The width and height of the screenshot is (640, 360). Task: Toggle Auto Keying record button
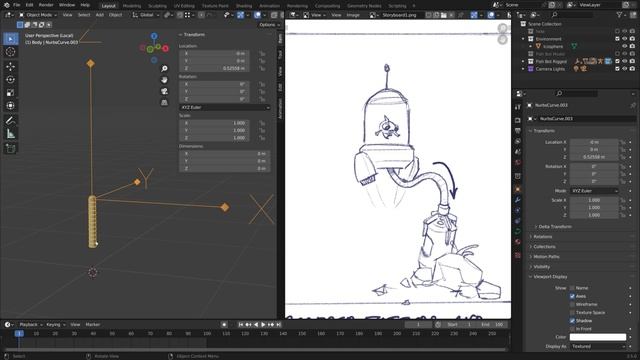pyautogui.click(x=224, y=324)
